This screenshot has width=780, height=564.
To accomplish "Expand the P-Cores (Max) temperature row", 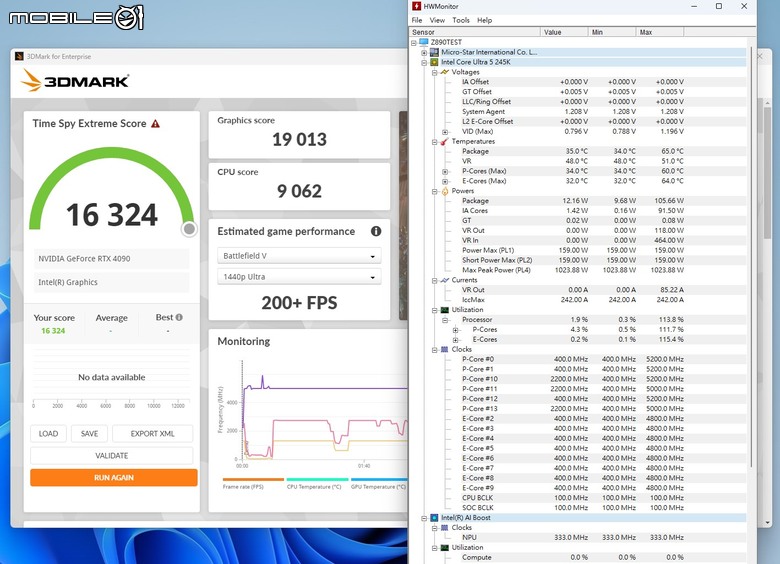I will pyautogui.click(x=445, y=172).
